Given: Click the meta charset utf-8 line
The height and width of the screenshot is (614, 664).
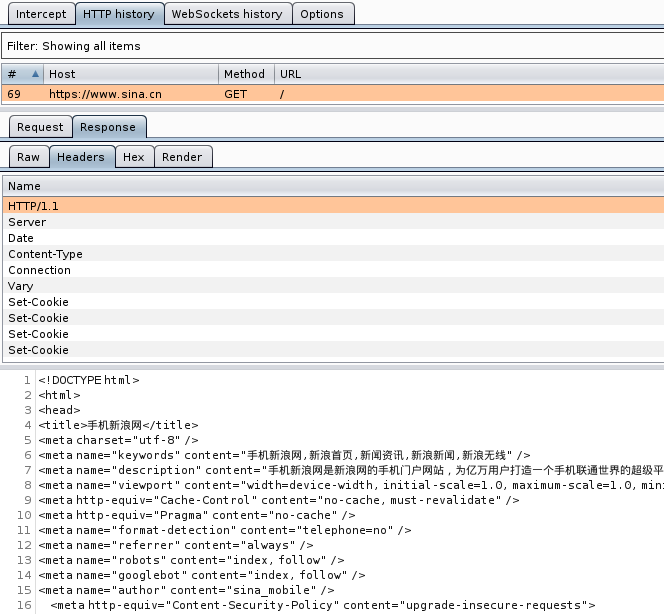Looking at the screenshot, I should [119, 440].
